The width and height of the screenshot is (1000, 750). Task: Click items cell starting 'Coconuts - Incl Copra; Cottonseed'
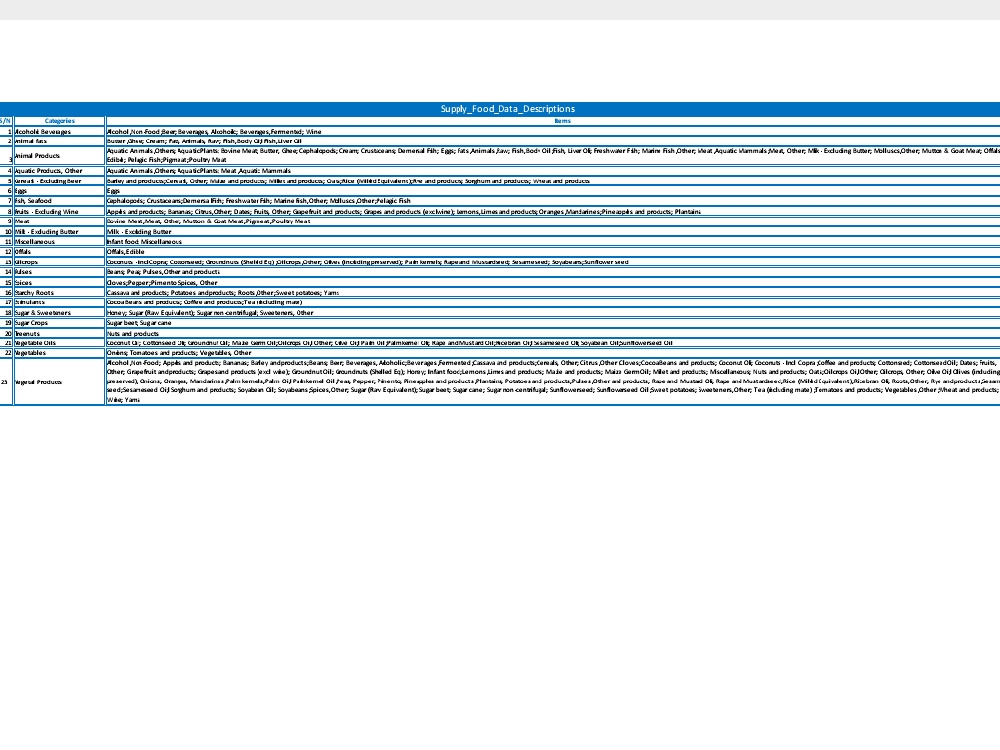(x=553, y=262)
